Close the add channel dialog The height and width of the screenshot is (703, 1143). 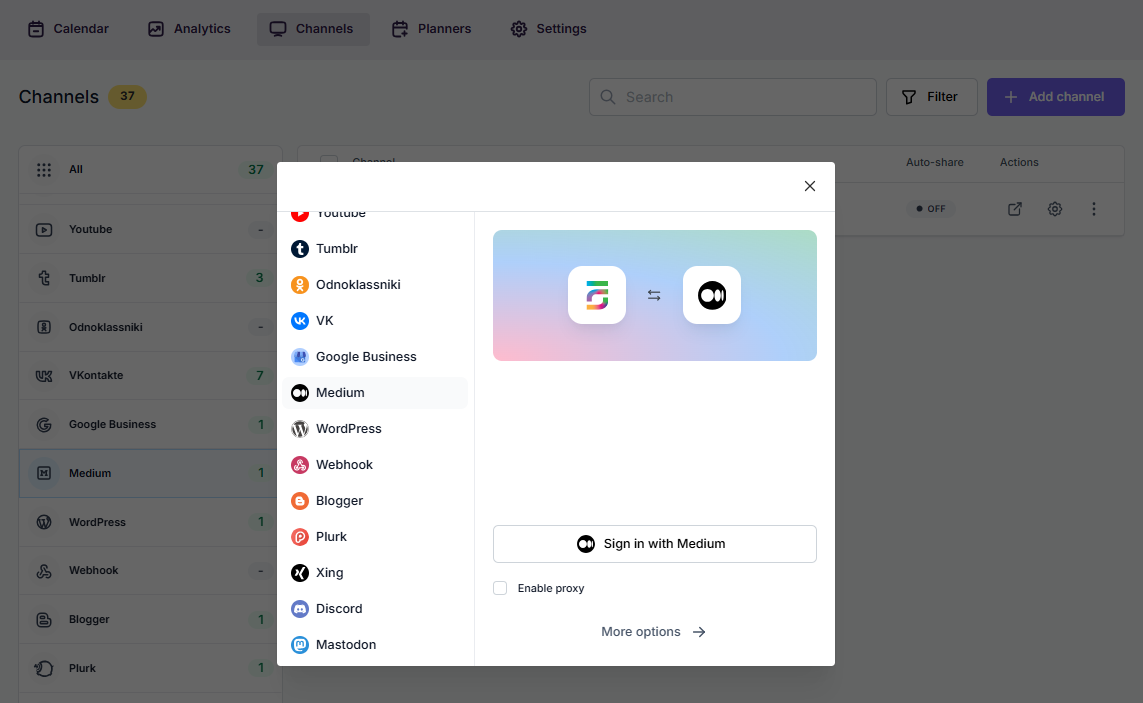(x=809, y=186)
